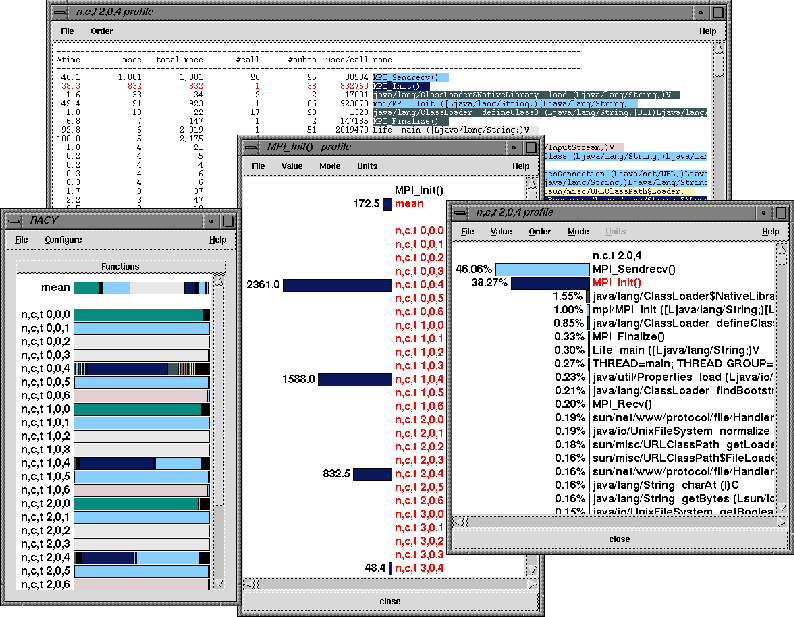
Task: Open Mode menu in bar-chart 2,0,4 profile
Action: [578, 231]
